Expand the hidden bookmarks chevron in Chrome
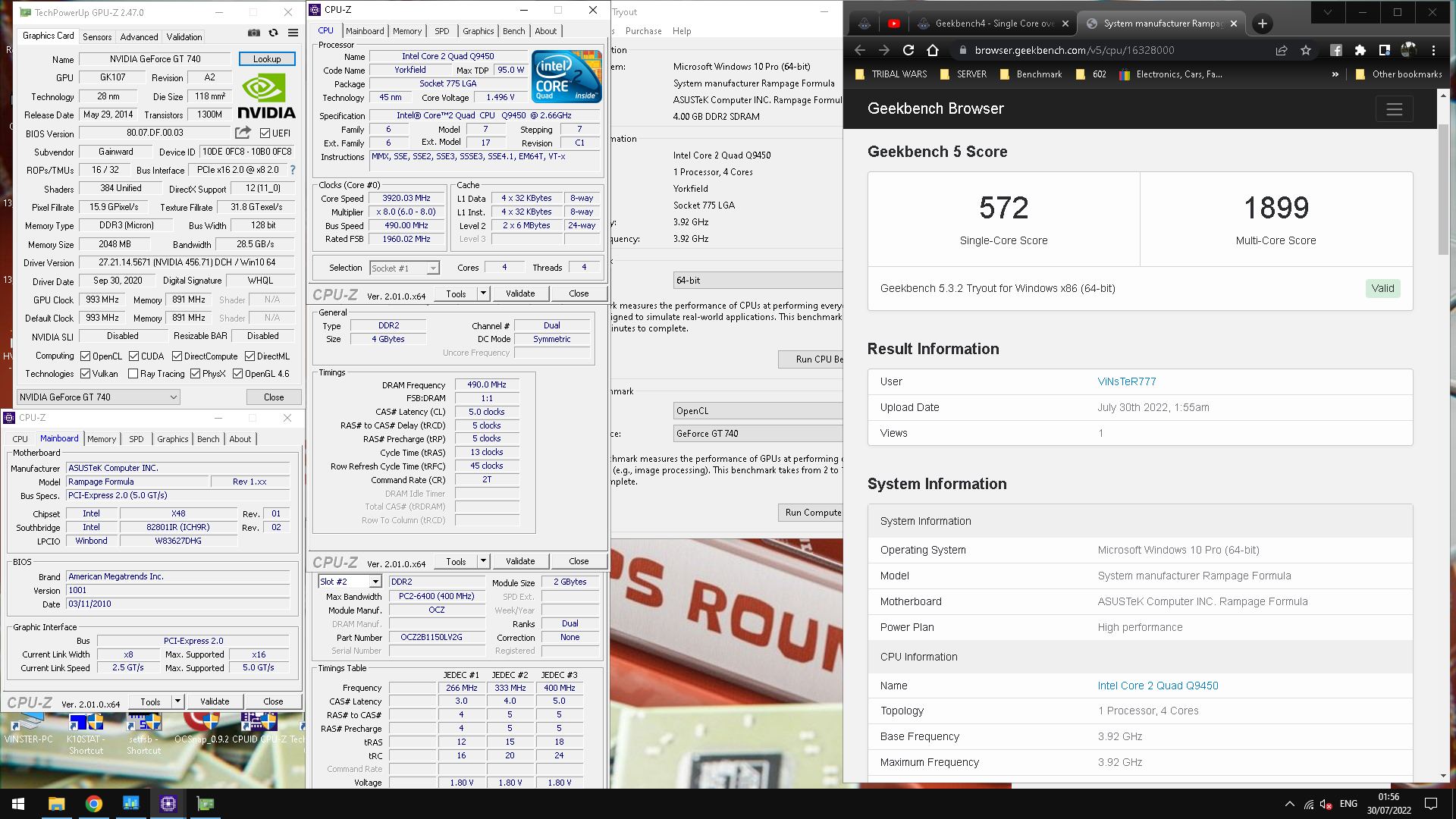The image size is (1456, 819). (x=1335, y=74)
